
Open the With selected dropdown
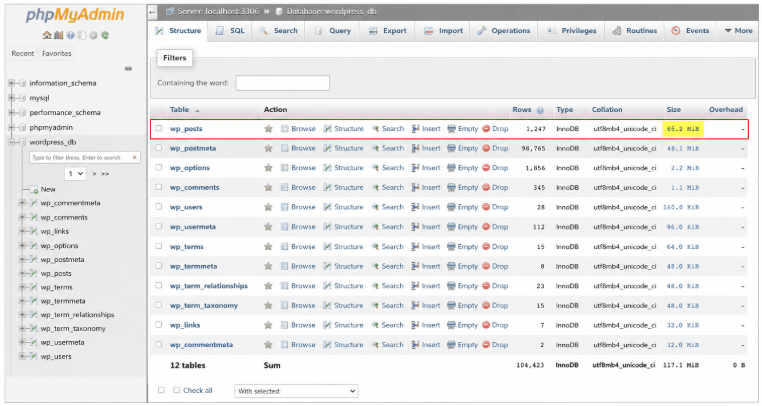click(x=296, y=391)
